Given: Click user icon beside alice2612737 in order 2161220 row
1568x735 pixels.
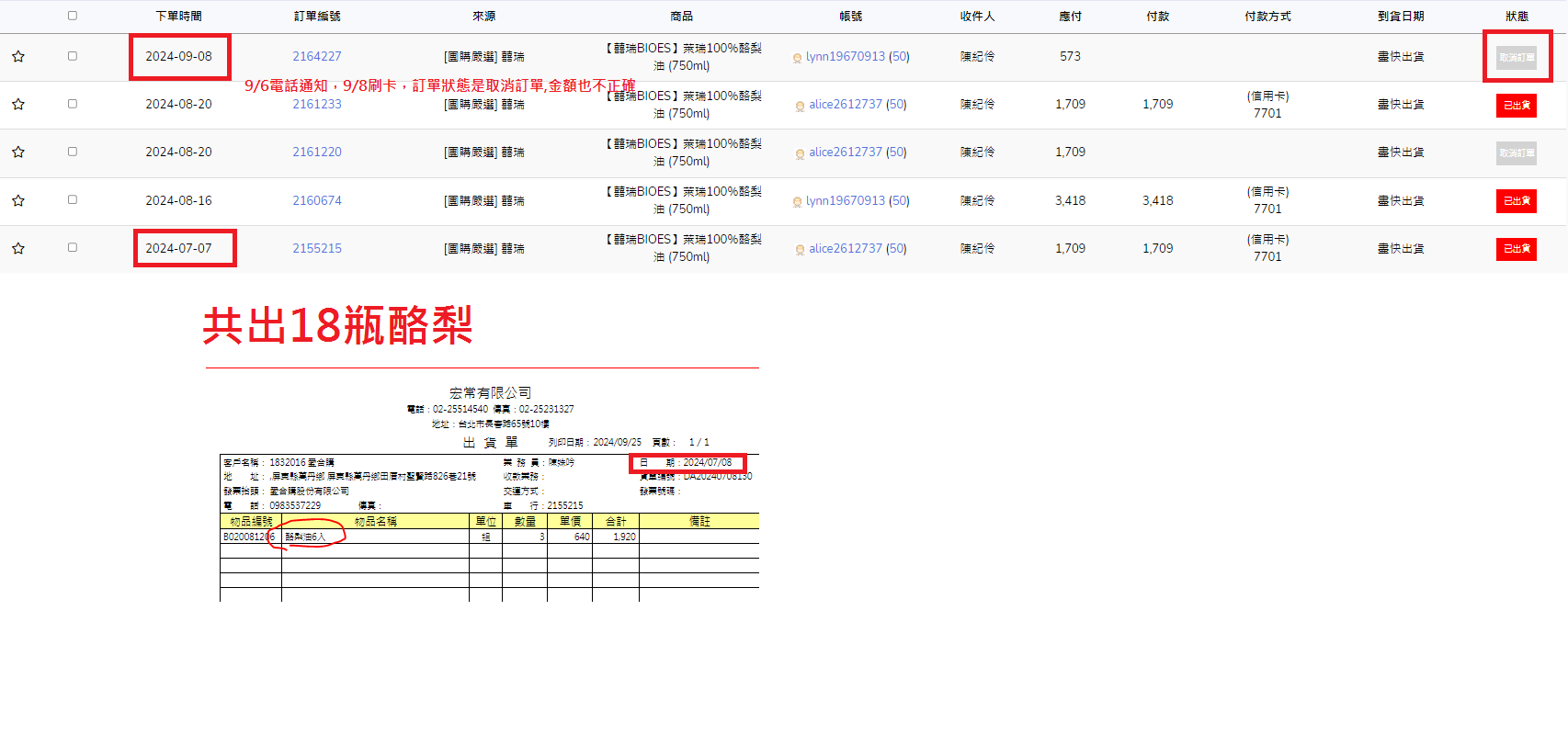Looking at the screenshot, I should [800, 153].
